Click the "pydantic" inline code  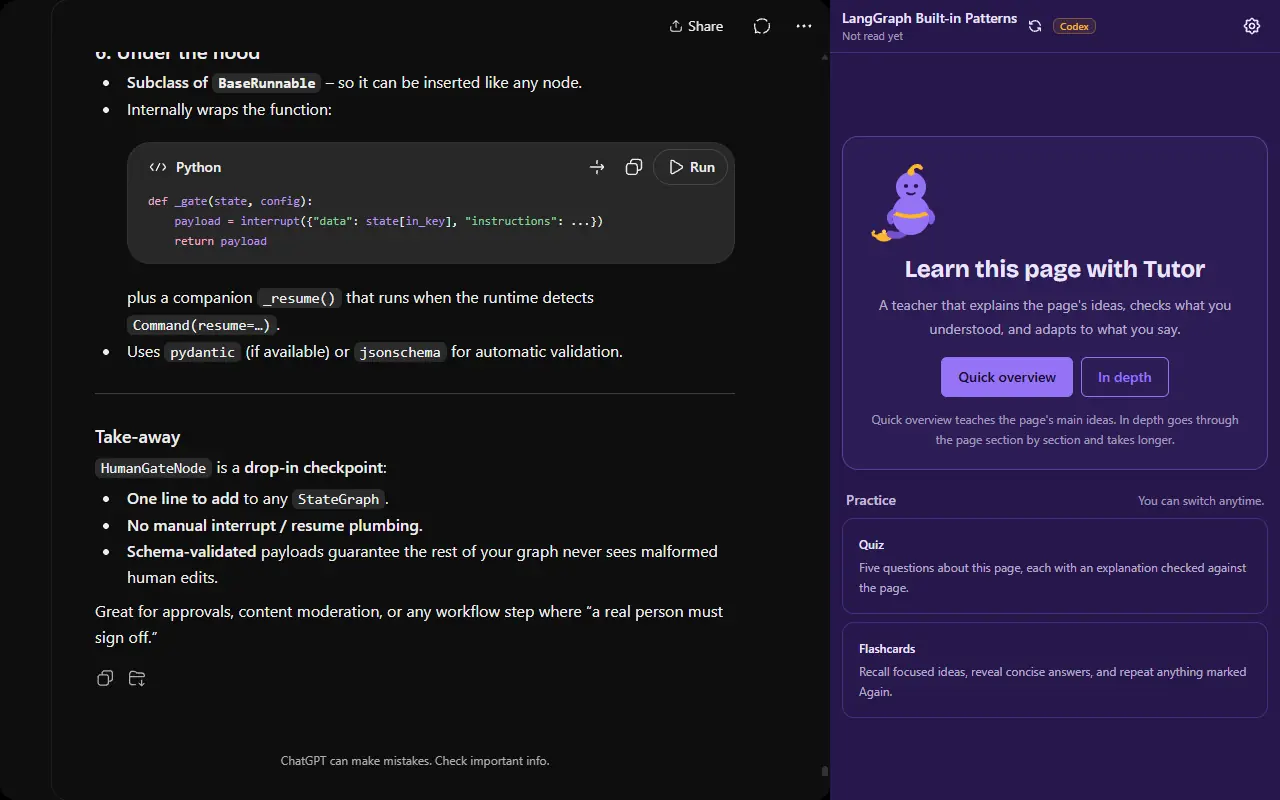[x=202, y=352]
